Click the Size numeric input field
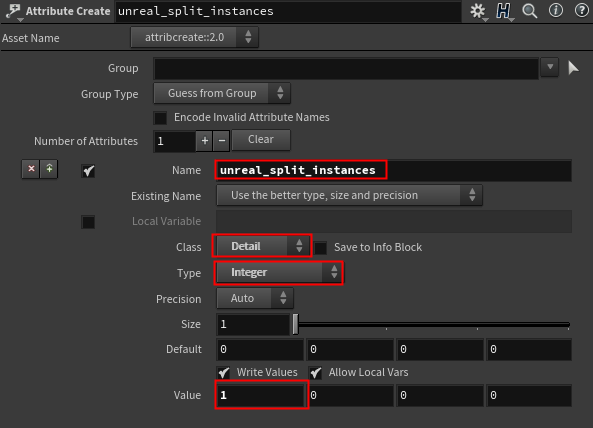 (253, 324)
